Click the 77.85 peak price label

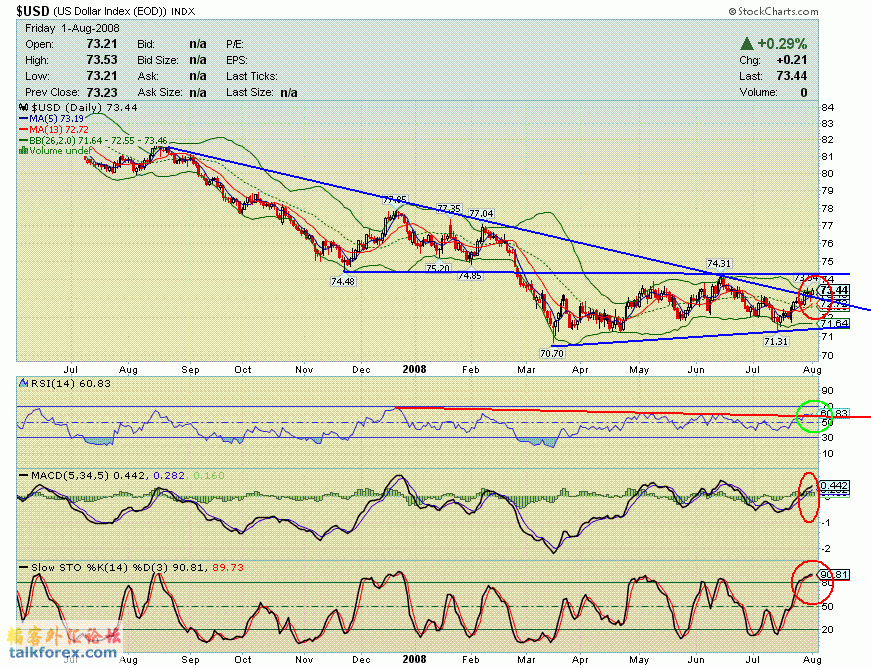[x=395, y=199]
